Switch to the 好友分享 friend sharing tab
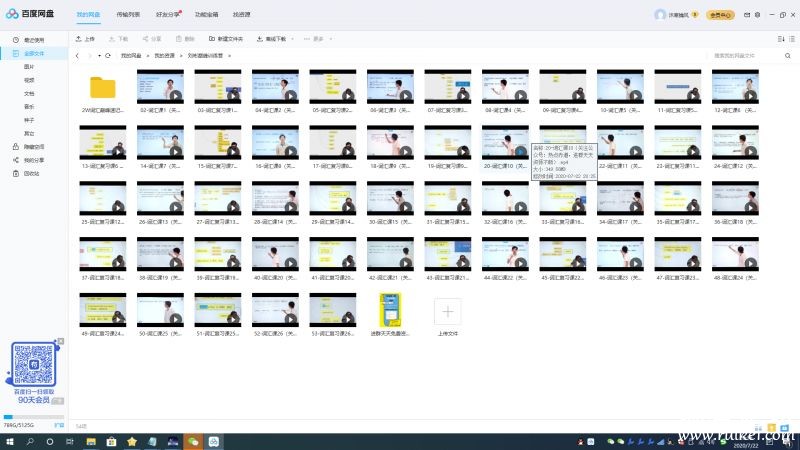This screenshot has height=450, width=800. 167,15
